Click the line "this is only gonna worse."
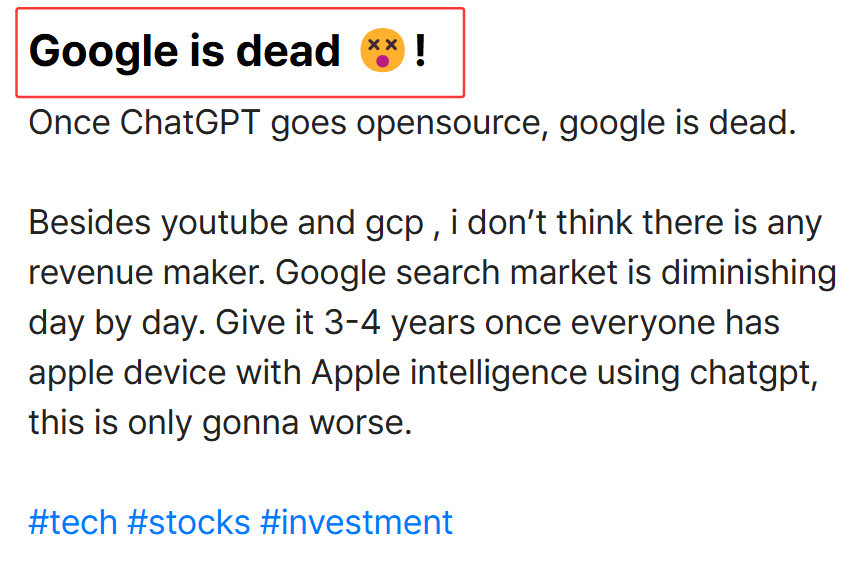 point(220,423)
